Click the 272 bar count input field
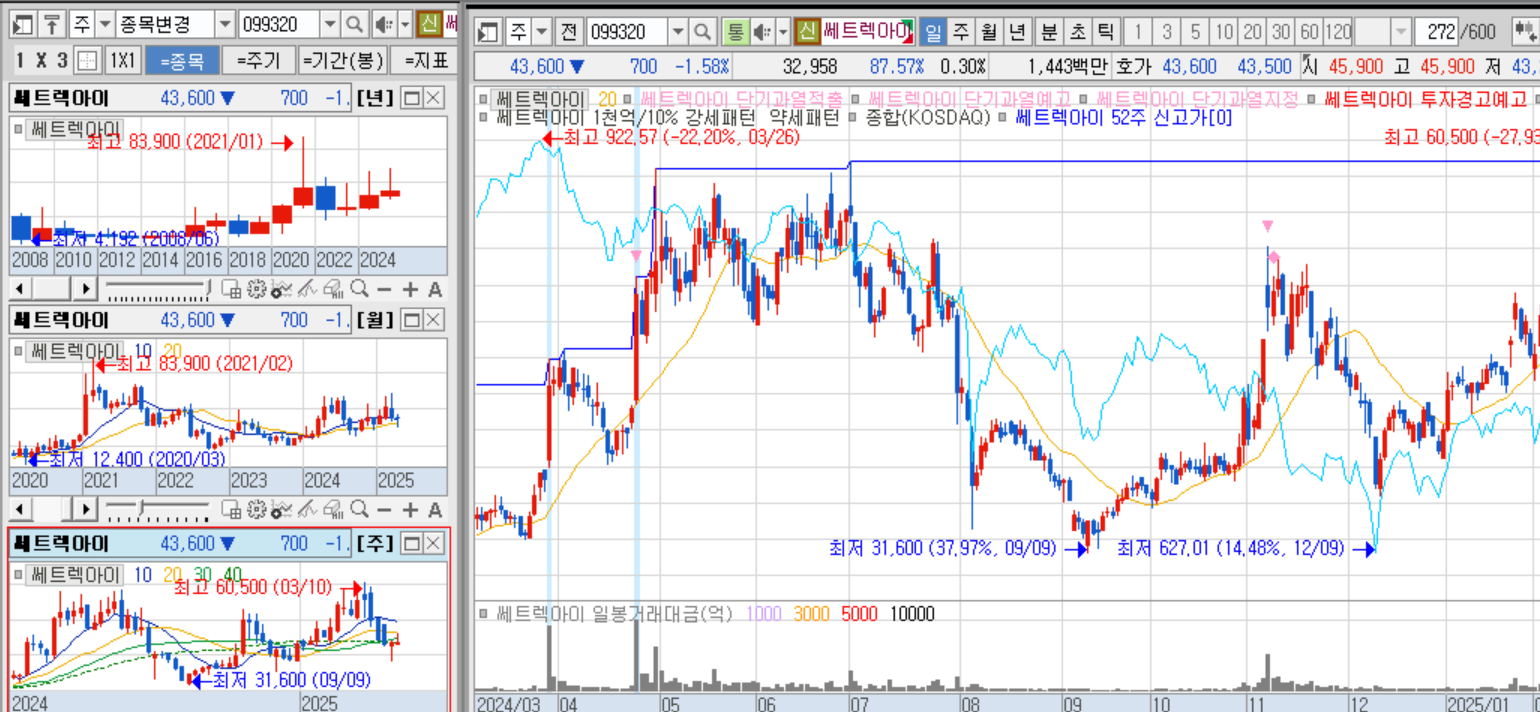This screenshot has width=1540, height=712. (1437, 32)
